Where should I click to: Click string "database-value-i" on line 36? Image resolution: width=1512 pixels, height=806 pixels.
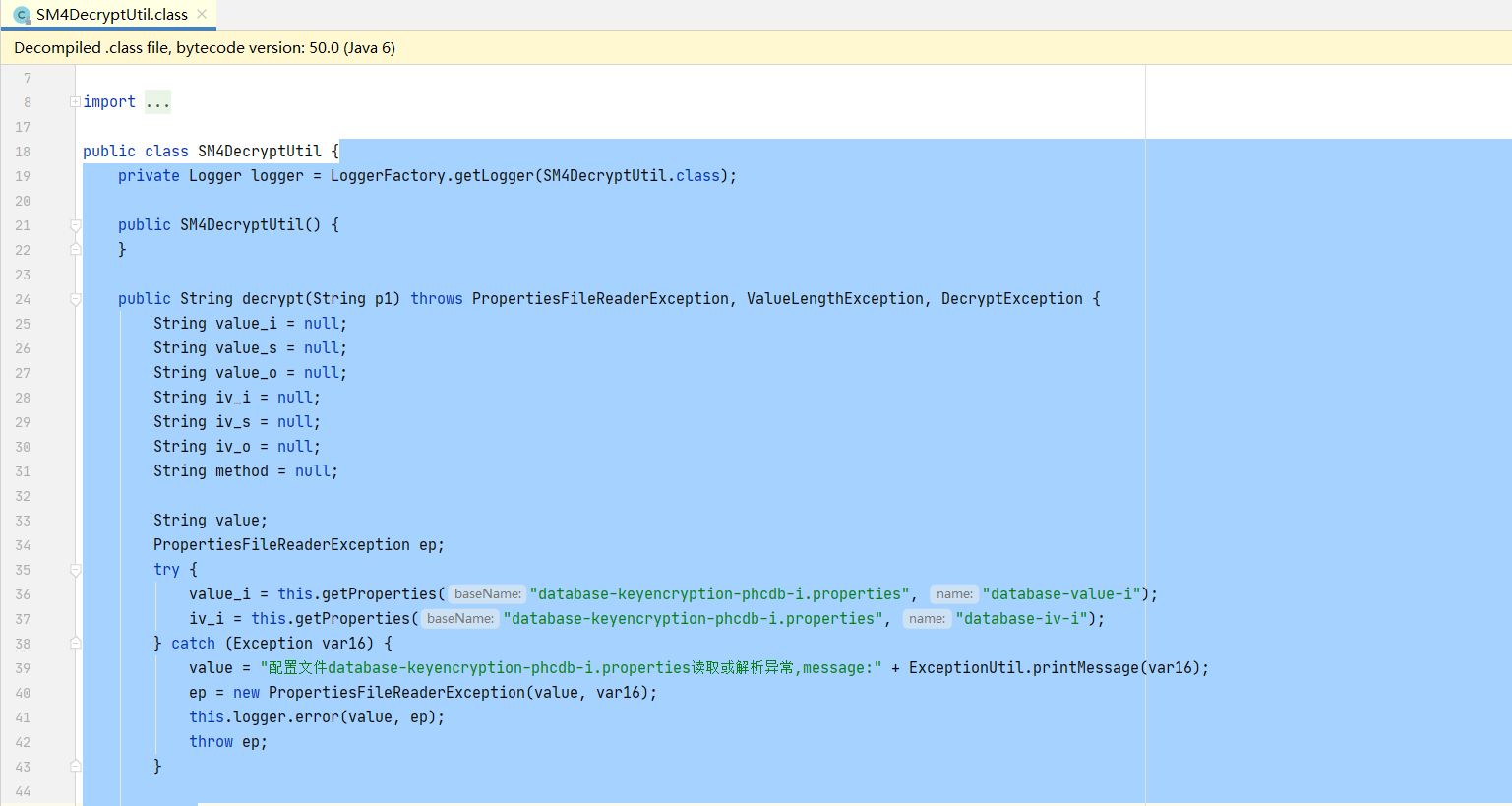click(1061, 594)
